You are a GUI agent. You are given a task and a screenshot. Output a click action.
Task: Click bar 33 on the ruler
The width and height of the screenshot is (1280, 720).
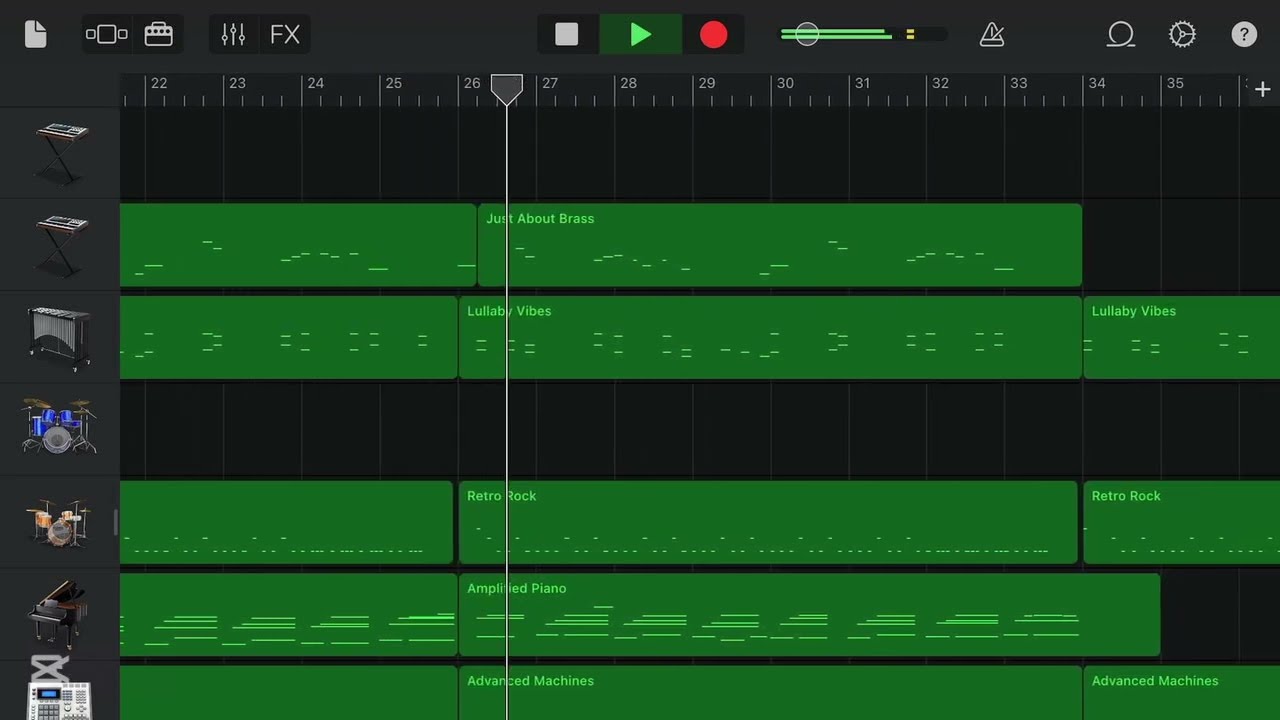coord(1018,84)
